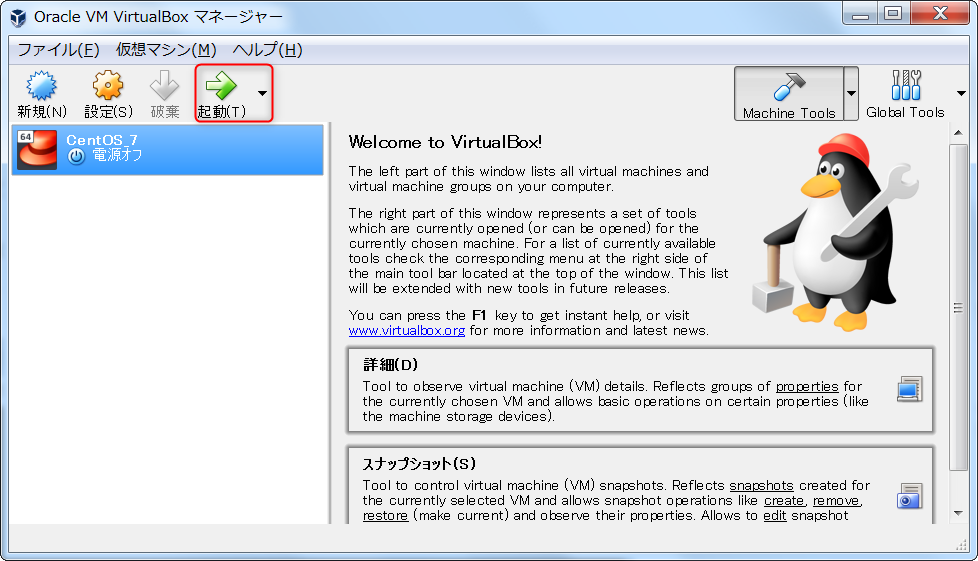The width and height of the screenshot is (978, 561).
Task: Click the 破棄 discard arrow icon
Action: click(x=165, y=85)
